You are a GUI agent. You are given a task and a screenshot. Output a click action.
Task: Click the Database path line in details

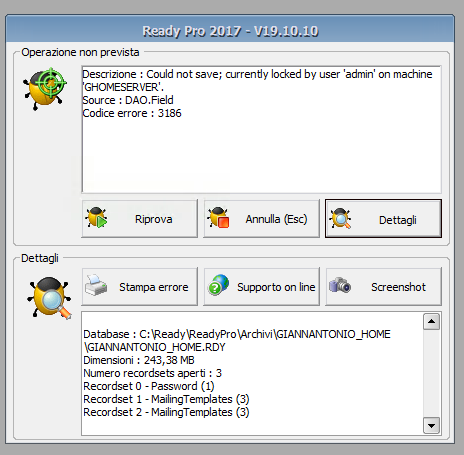(237, 340)
